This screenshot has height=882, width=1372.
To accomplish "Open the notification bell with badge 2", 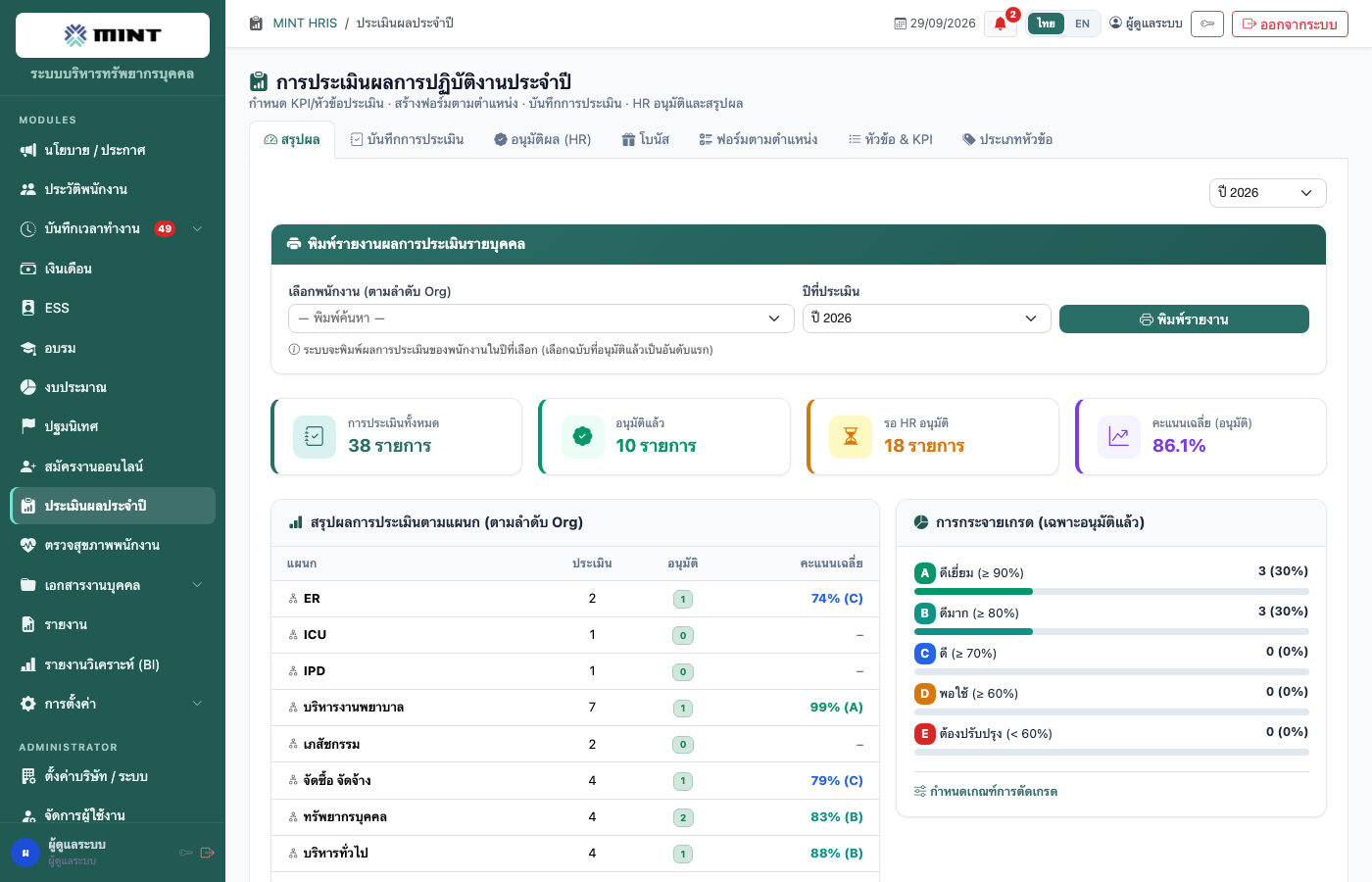I will [x=1001, y=24].
